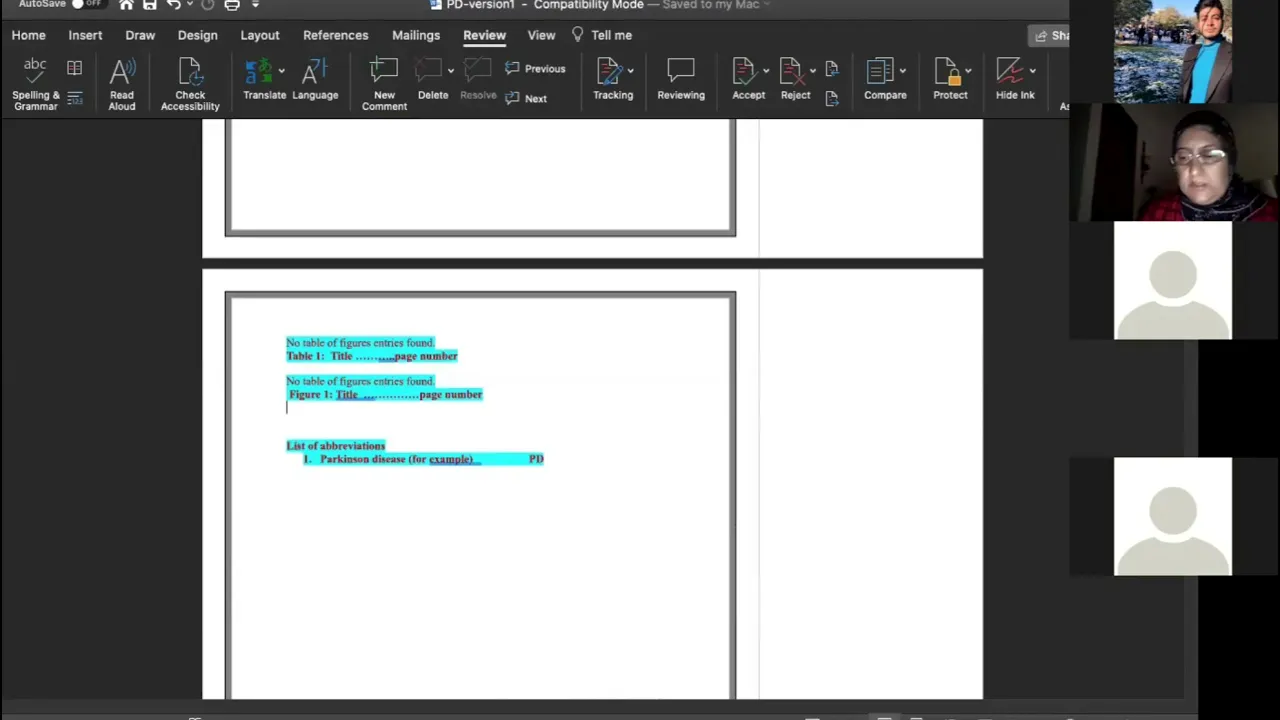
Task: Switch to the Draw tab
Action: (x=140, y=35)
